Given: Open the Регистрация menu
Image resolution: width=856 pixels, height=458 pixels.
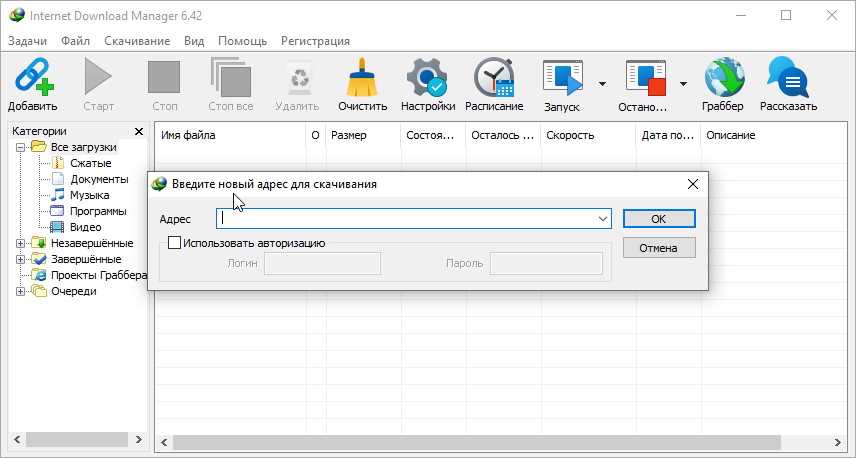Looking at the screenshot, I should click(315, 41).
